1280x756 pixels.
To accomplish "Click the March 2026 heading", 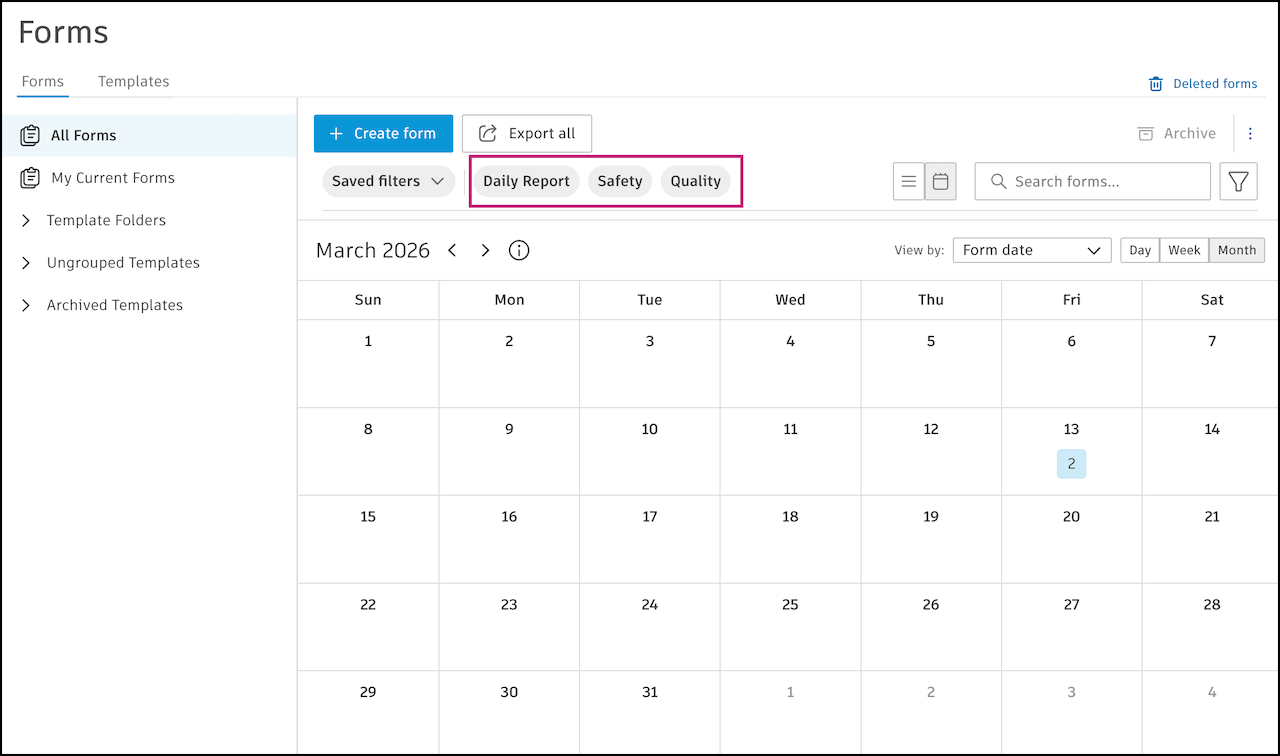I will tap(373, 250).
